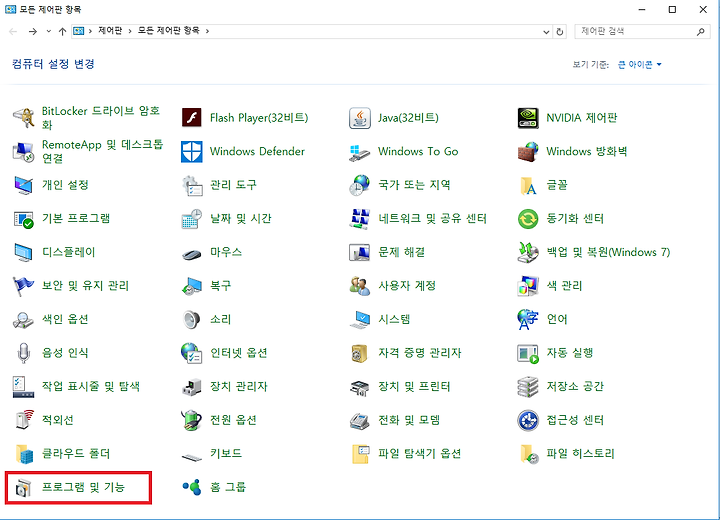Viewport: 720px width, 520px height.
Task: Open the 색인 옵션 link
Action: (x=65, y=319)
